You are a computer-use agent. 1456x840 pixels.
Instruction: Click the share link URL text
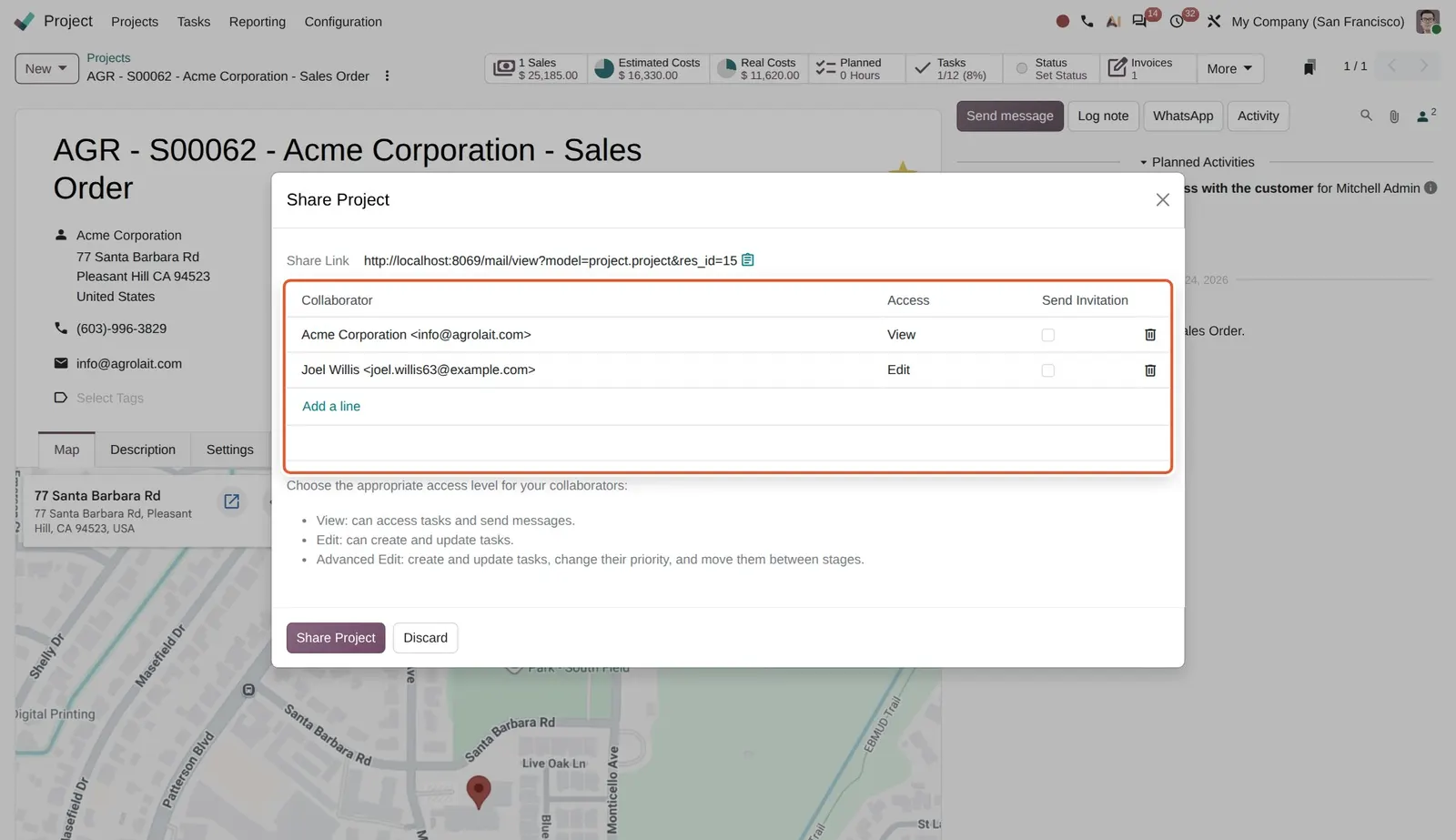click(551, 260)
